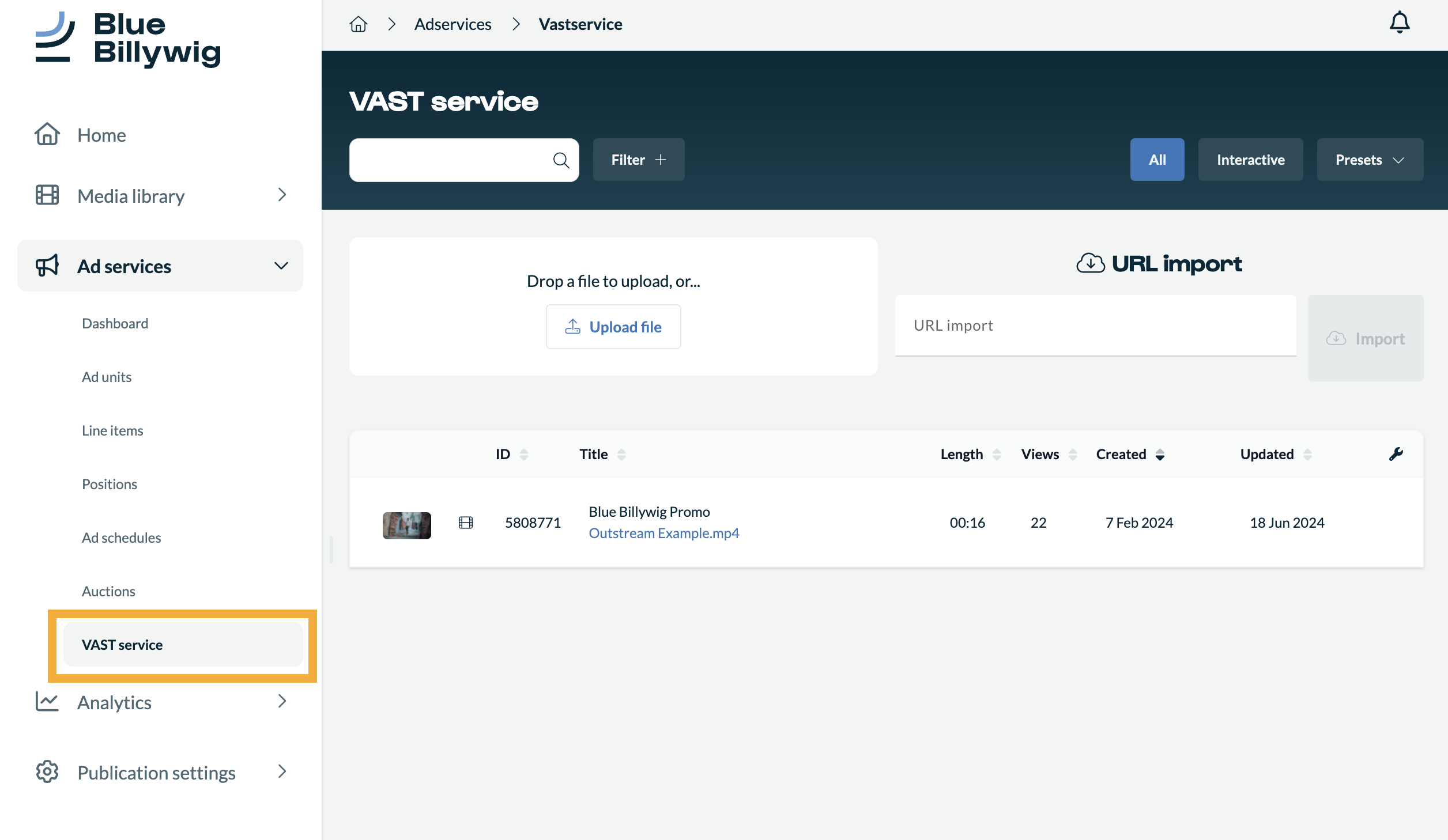Click the Ad services megaphone icon
Screen dimensions: 1448x840
47,266
